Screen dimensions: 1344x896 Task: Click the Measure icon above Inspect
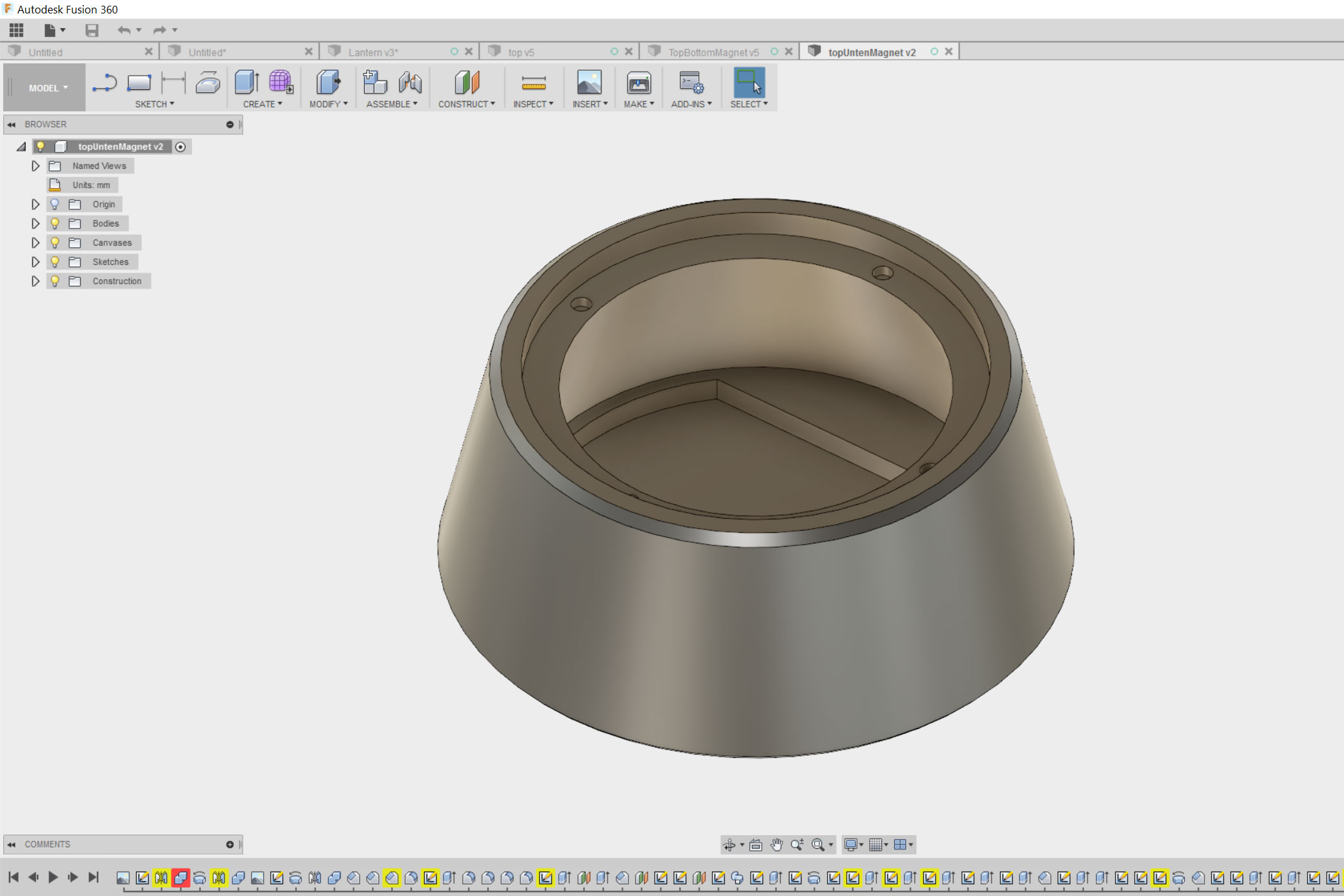[533, 83]
